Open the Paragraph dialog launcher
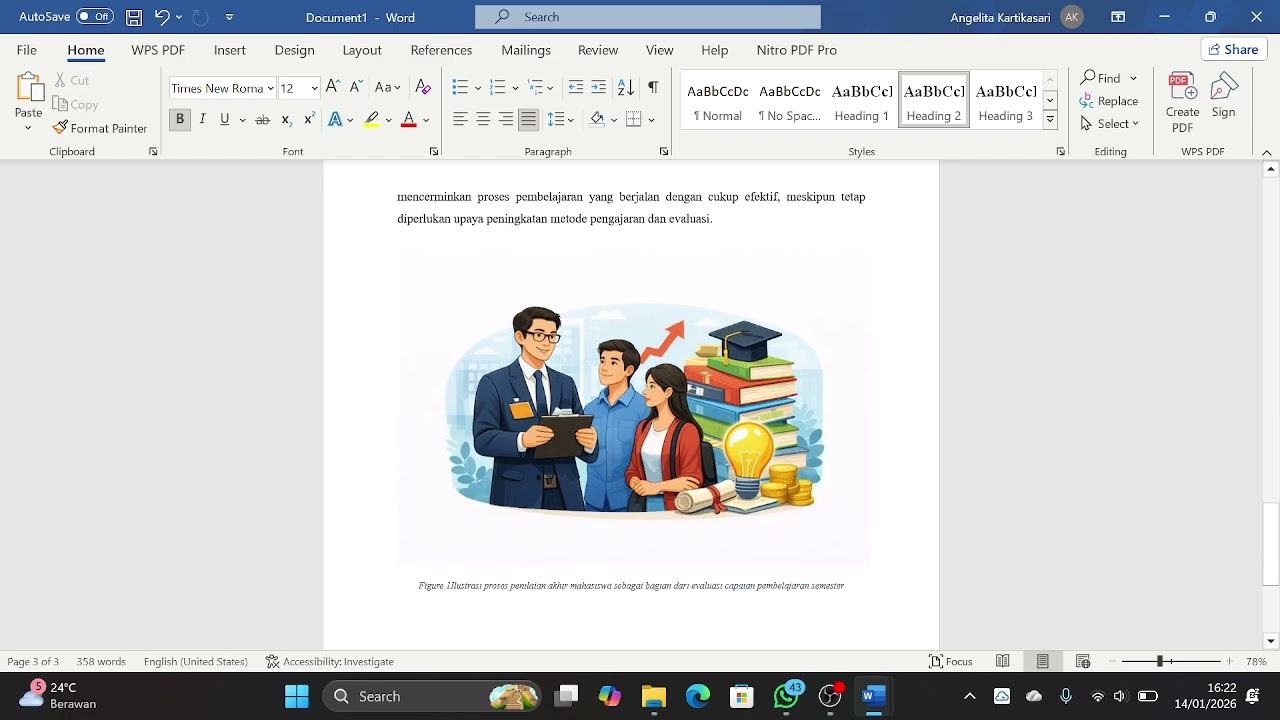Viewport: 1280px width, 720px height. click(664, 152)
